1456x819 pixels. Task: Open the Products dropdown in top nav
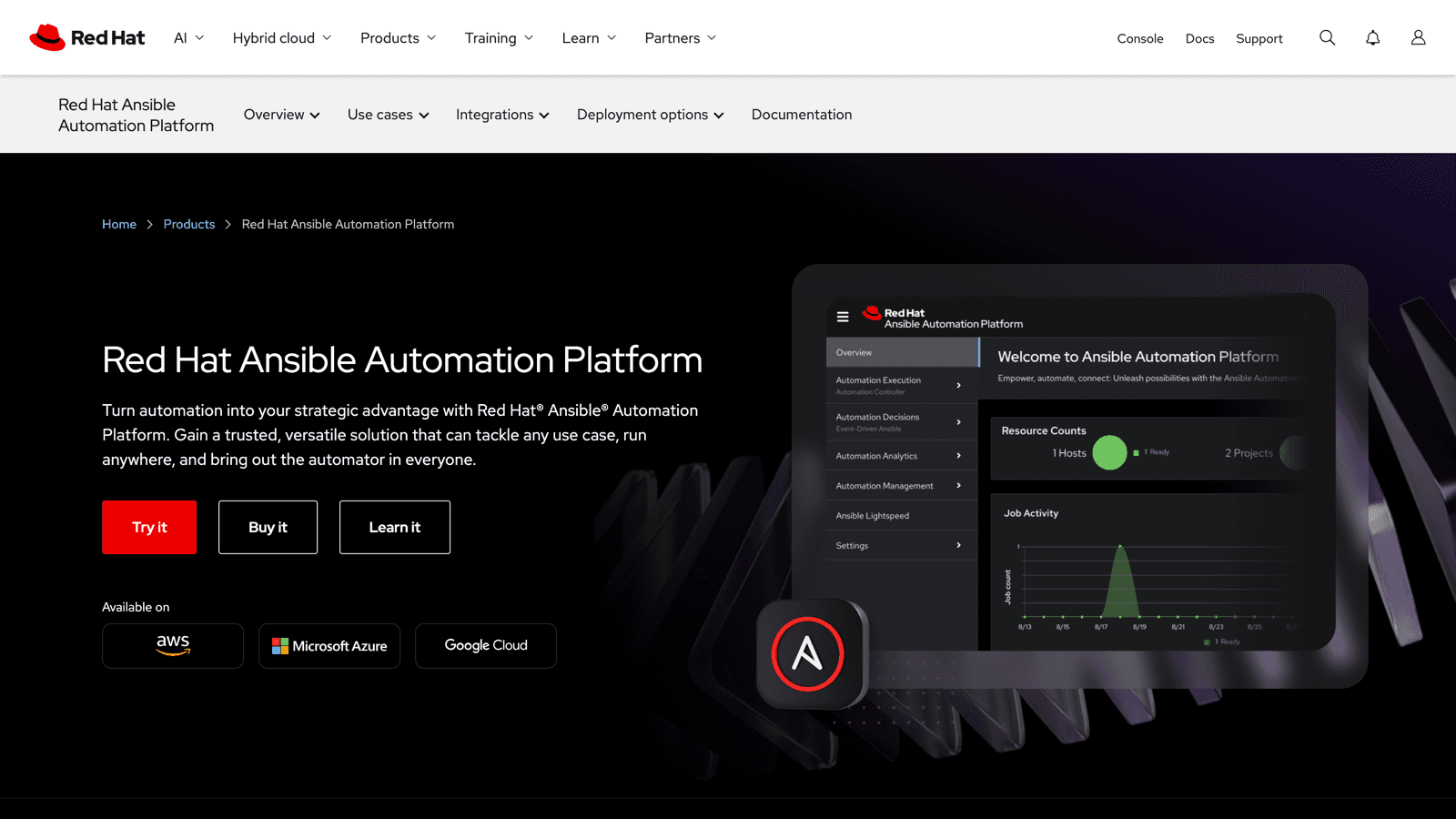(399, 37)
